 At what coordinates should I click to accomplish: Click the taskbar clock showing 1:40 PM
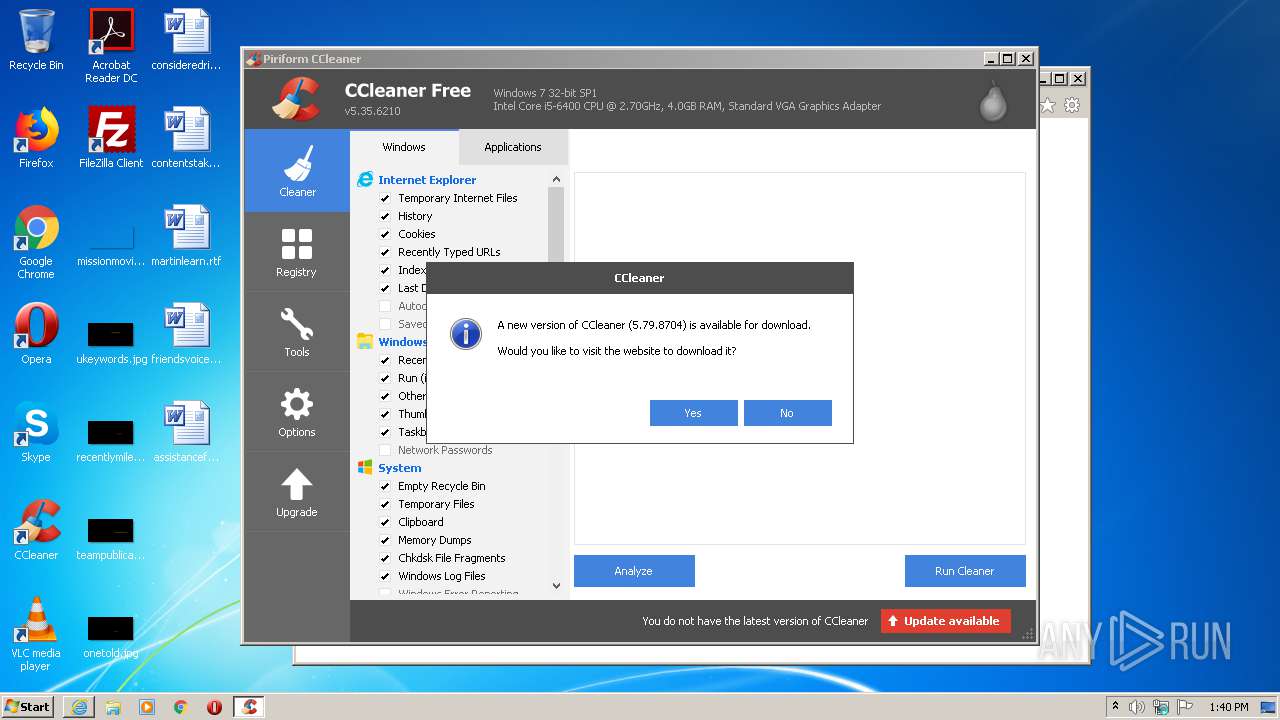(1228, 707)
